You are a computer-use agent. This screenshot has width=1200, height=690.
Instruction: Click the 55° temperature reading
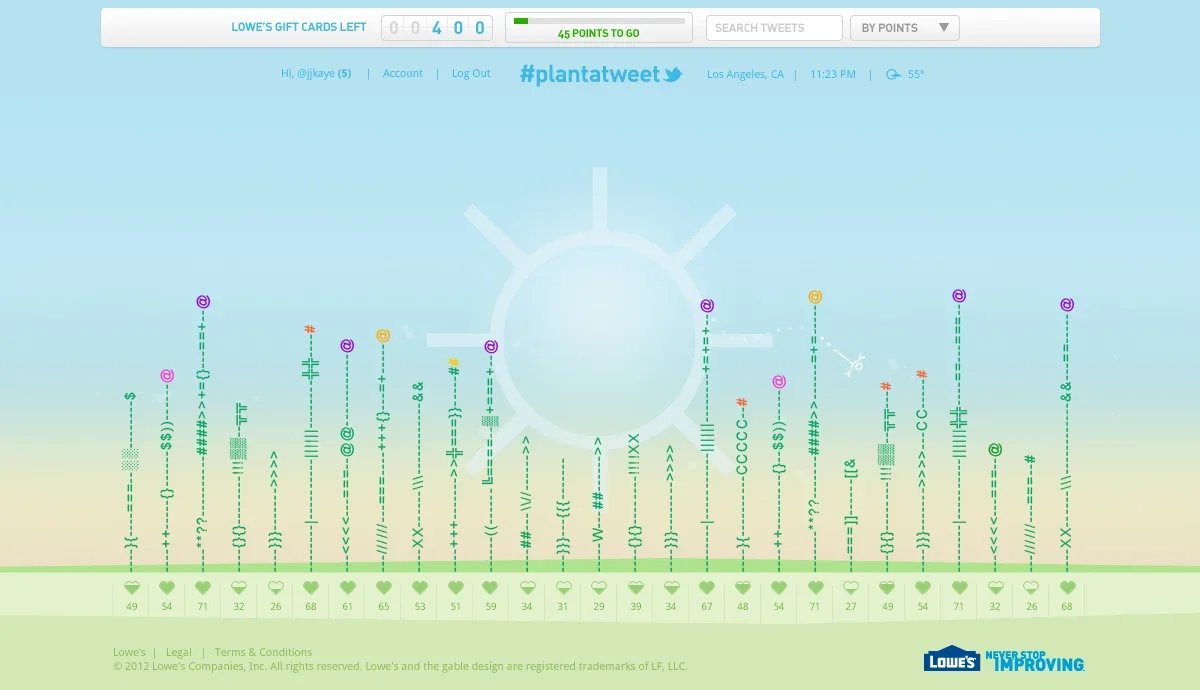(x=916, y=74)
